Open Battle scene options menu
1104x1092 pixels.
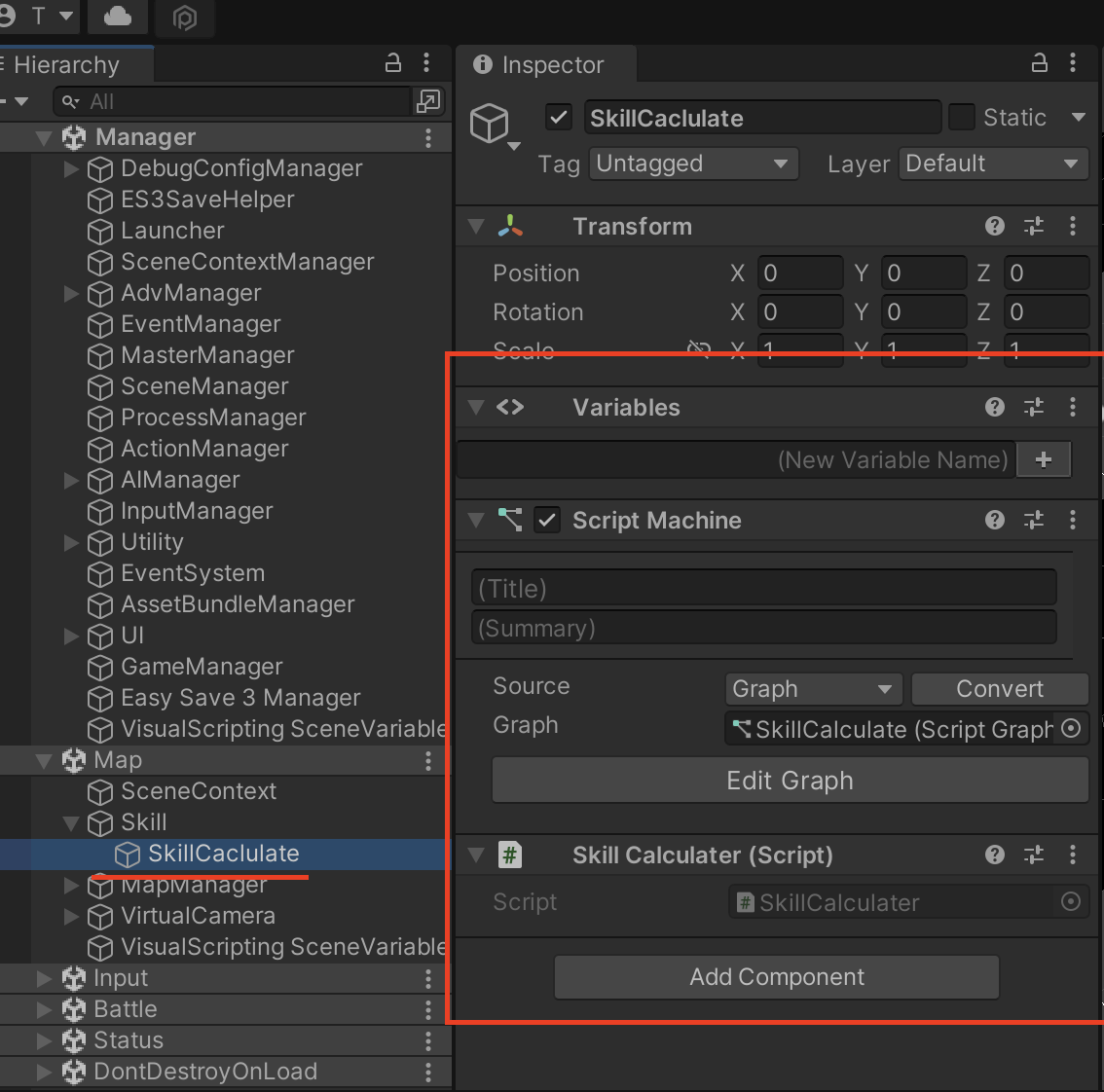[428, 1009]
